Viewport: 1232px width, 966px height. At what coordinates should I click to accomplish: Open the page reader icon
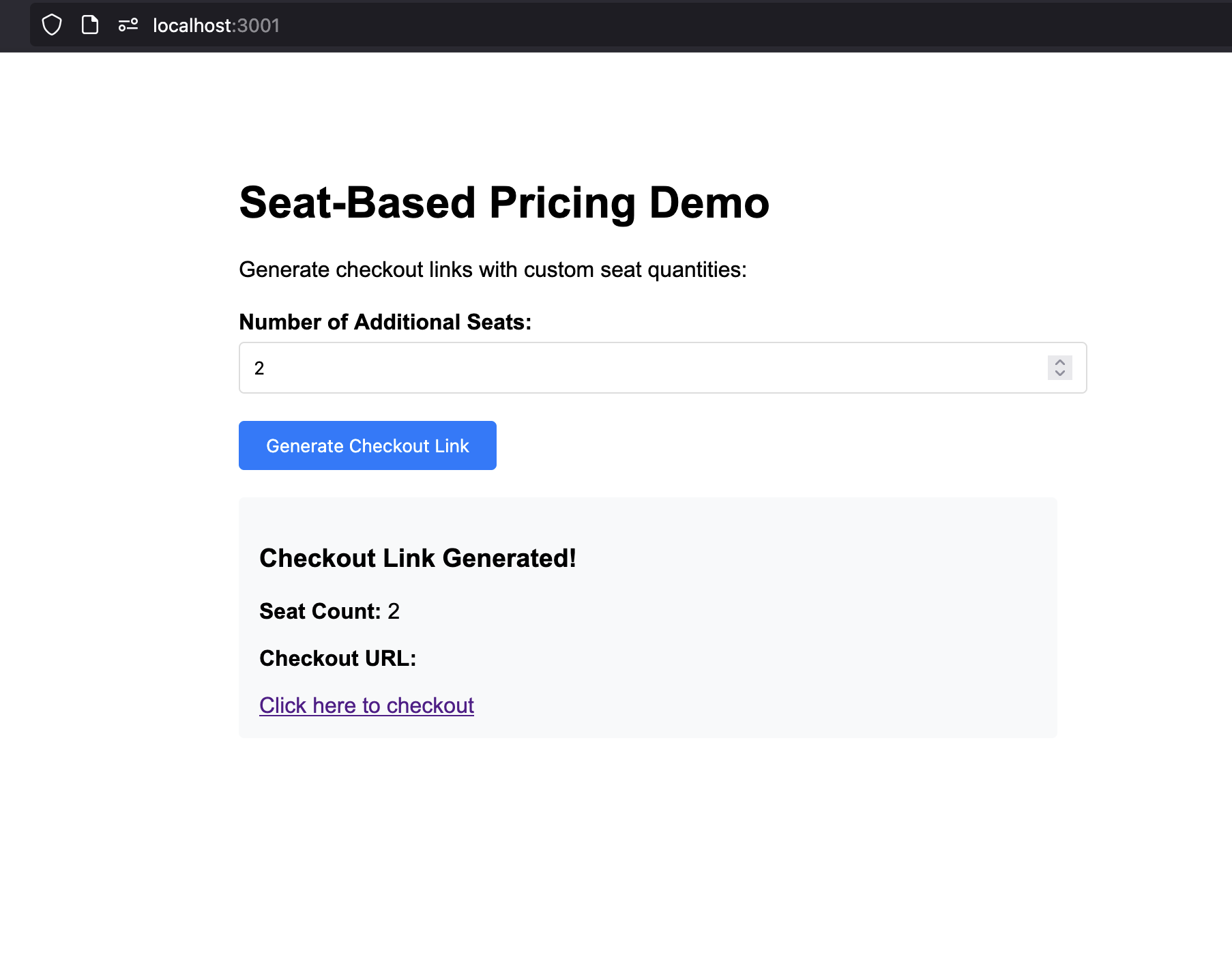[x=89, y=25]
